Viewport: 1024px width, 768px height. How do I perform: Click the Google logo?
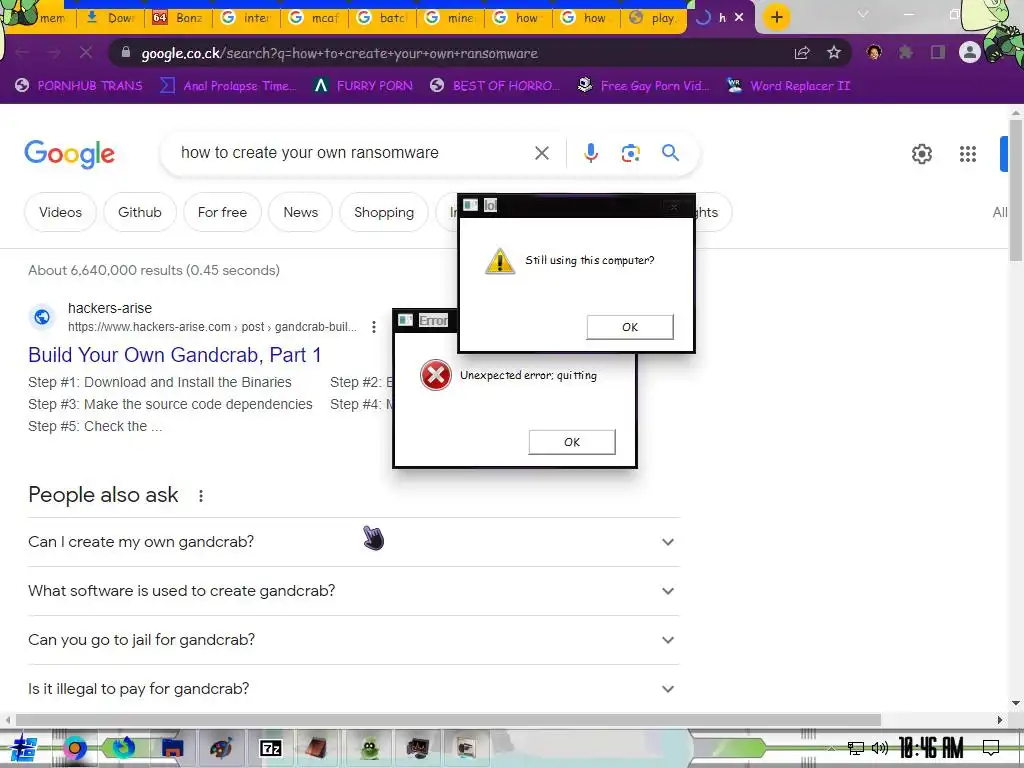pos(69,154)
